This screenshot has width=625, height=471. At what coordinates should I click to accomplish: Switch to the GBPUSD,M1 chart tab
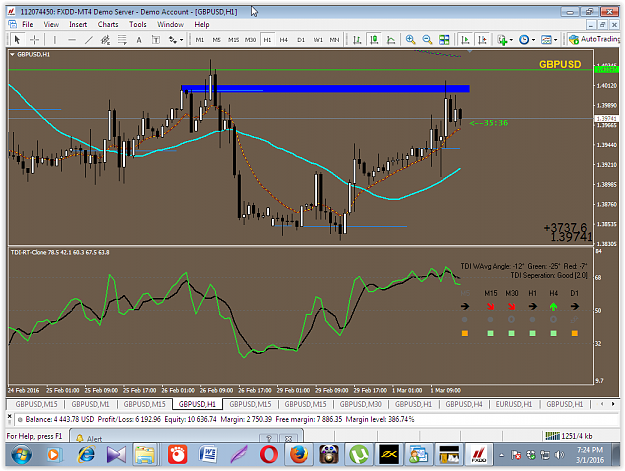coord(90,404)
